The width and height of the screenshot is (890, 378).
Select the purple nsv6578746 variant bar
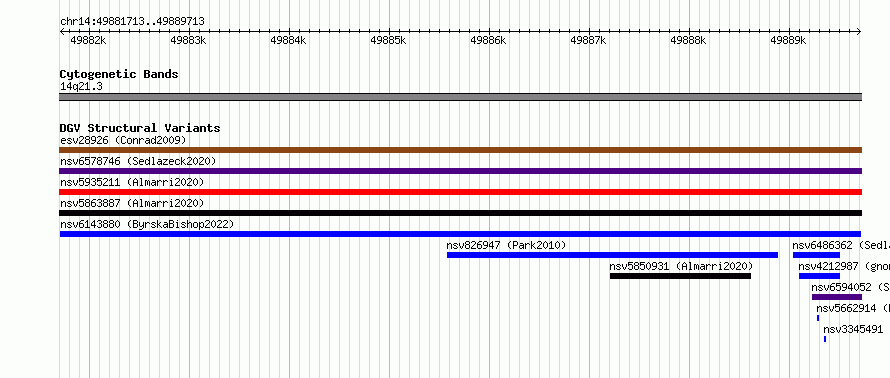click(460, 171)
